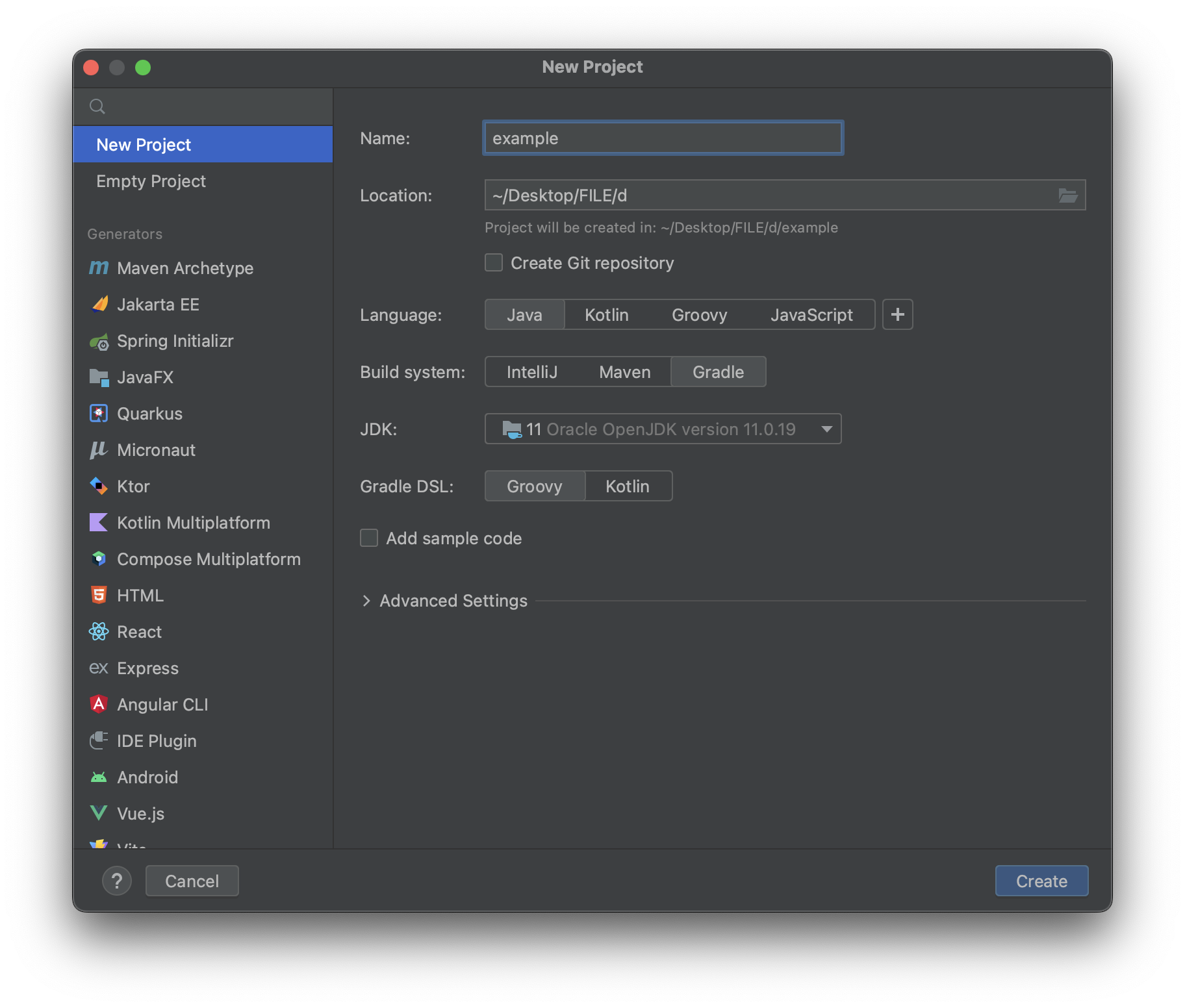Choose IntelliJ build system
Image resolution: width=1185 pixels, height=1008 pixels.
click(532, 372)
